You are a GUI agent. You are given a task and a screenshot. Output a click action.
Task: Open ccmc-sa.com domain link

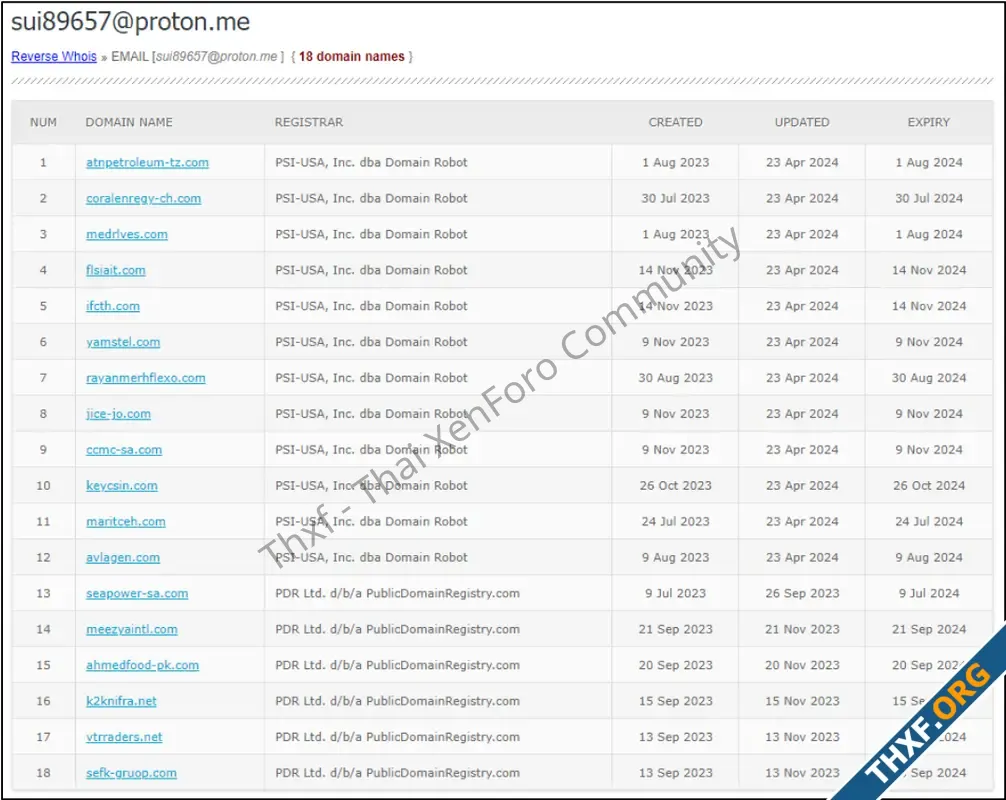pos(124,450)
